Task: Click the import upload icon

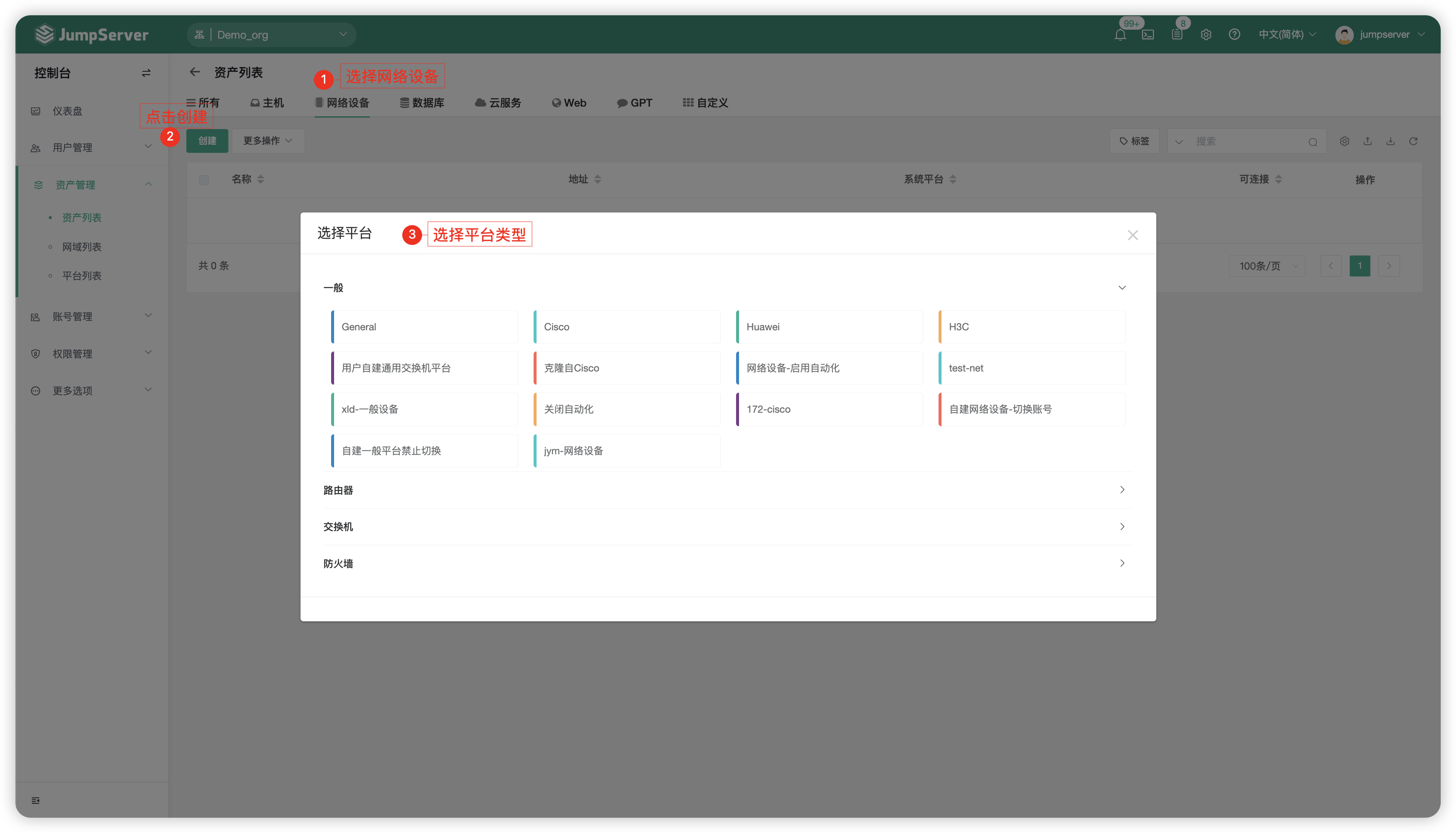Action: click(1367, 141)
